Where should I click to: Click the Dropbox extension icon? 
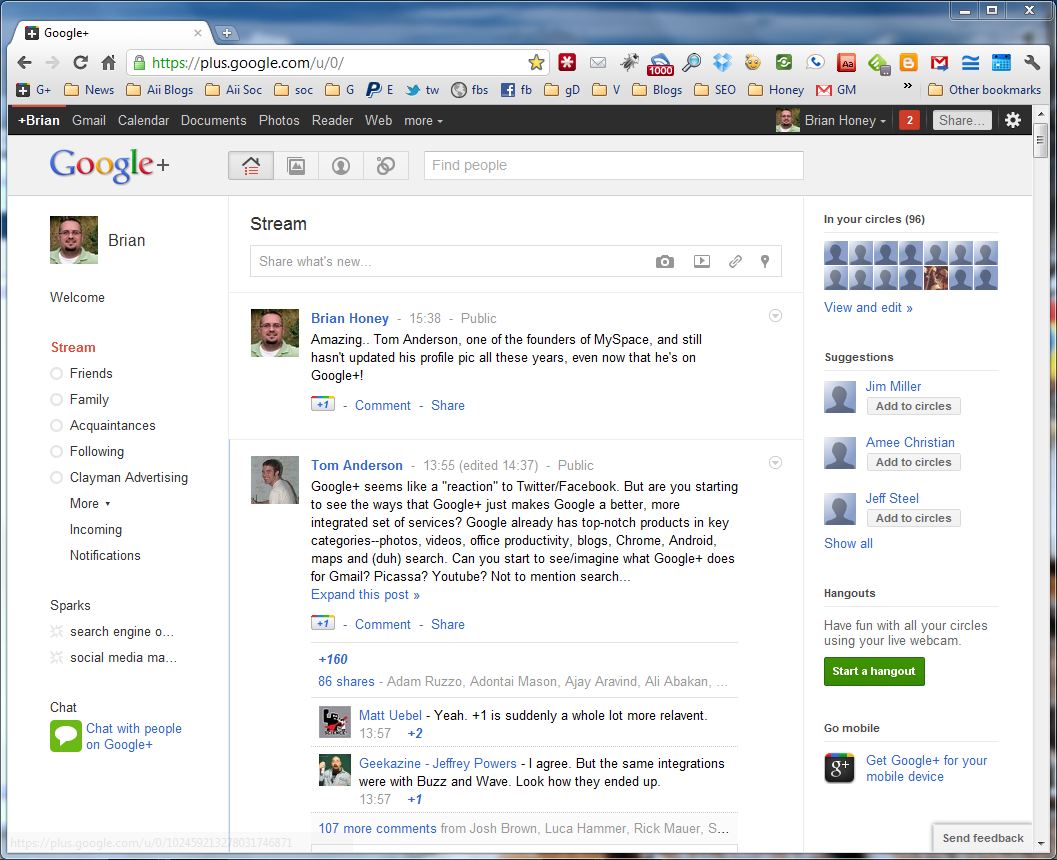[x=722, y=63]
